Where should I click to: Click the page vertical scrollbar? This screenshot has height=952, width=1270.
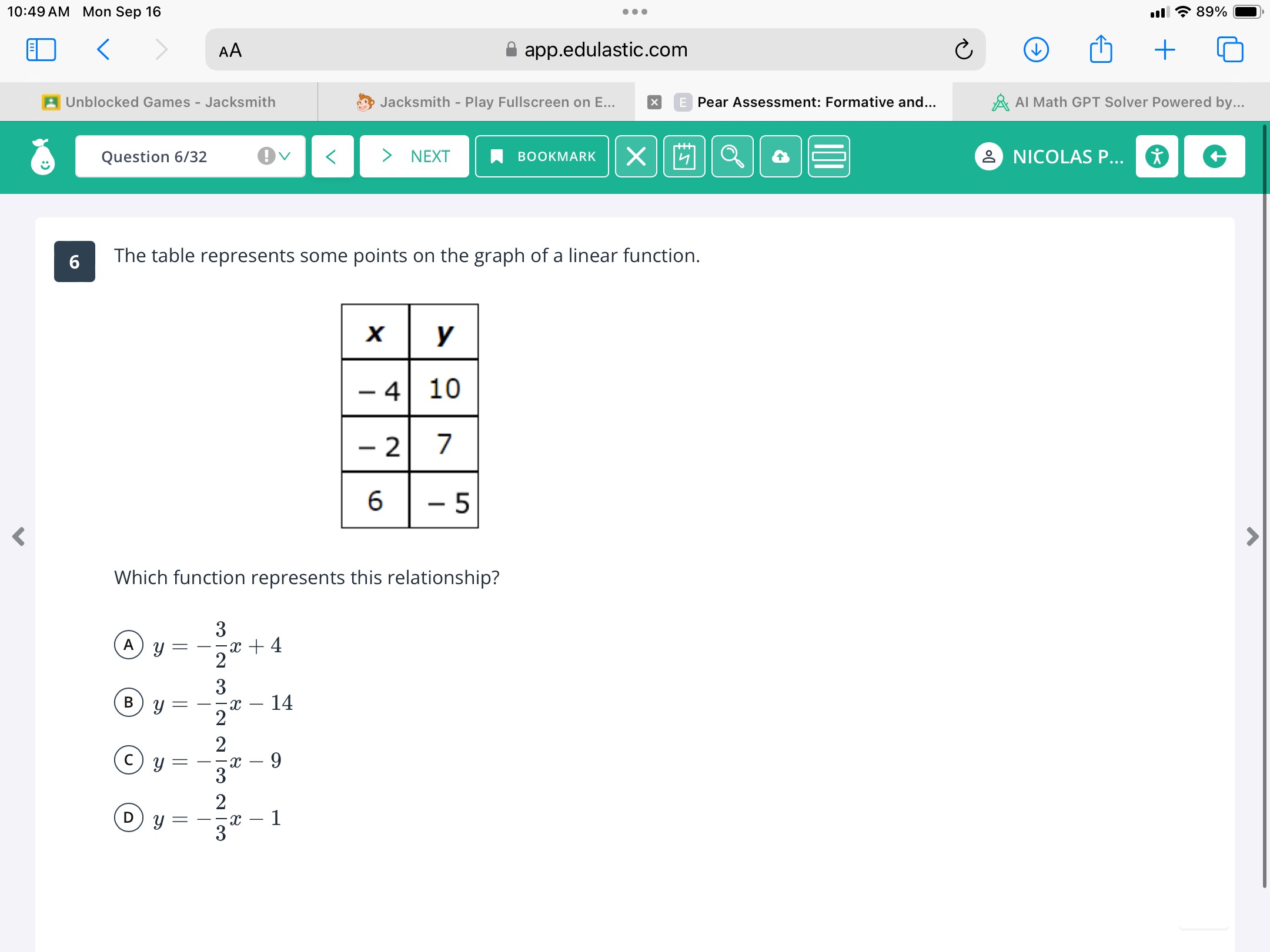click(x=1264, y=505)
